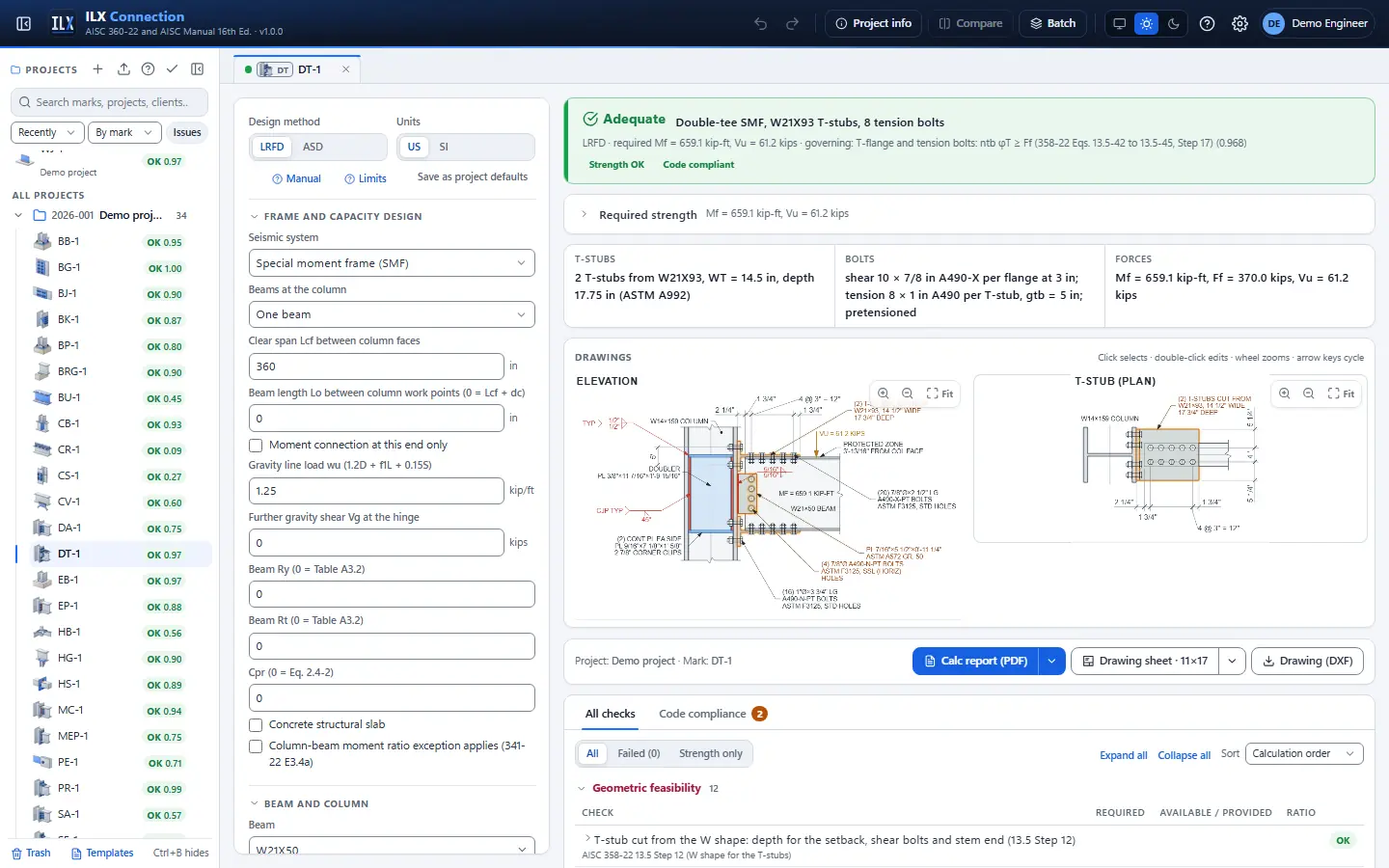Image resolution: width=1389 pixels, height=868 pixels.
Task: Zoom out on the Elevation drawing
Action: click(908, 393)
